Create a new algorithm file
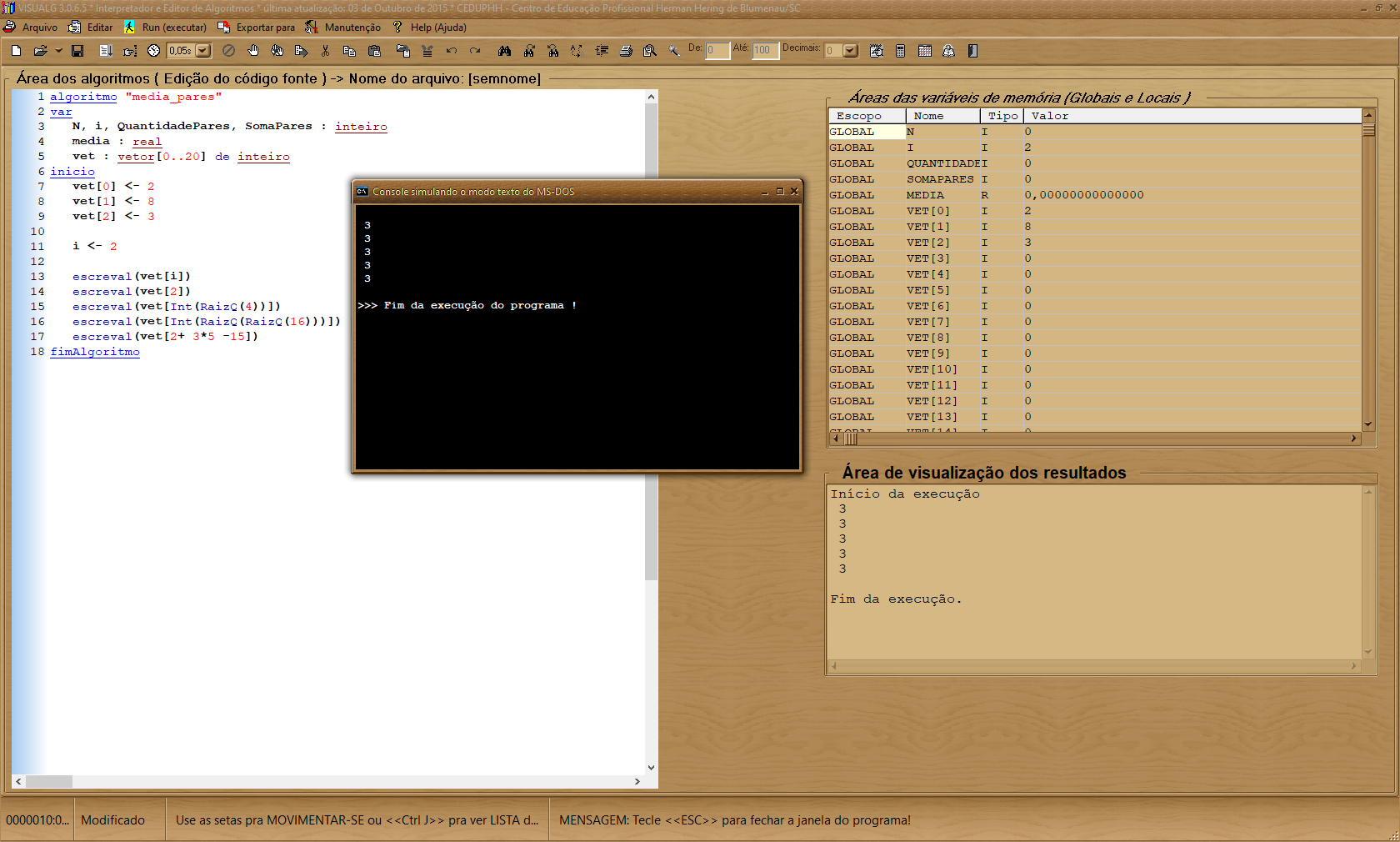This screenshot has width=1400, height=842. 16,51
